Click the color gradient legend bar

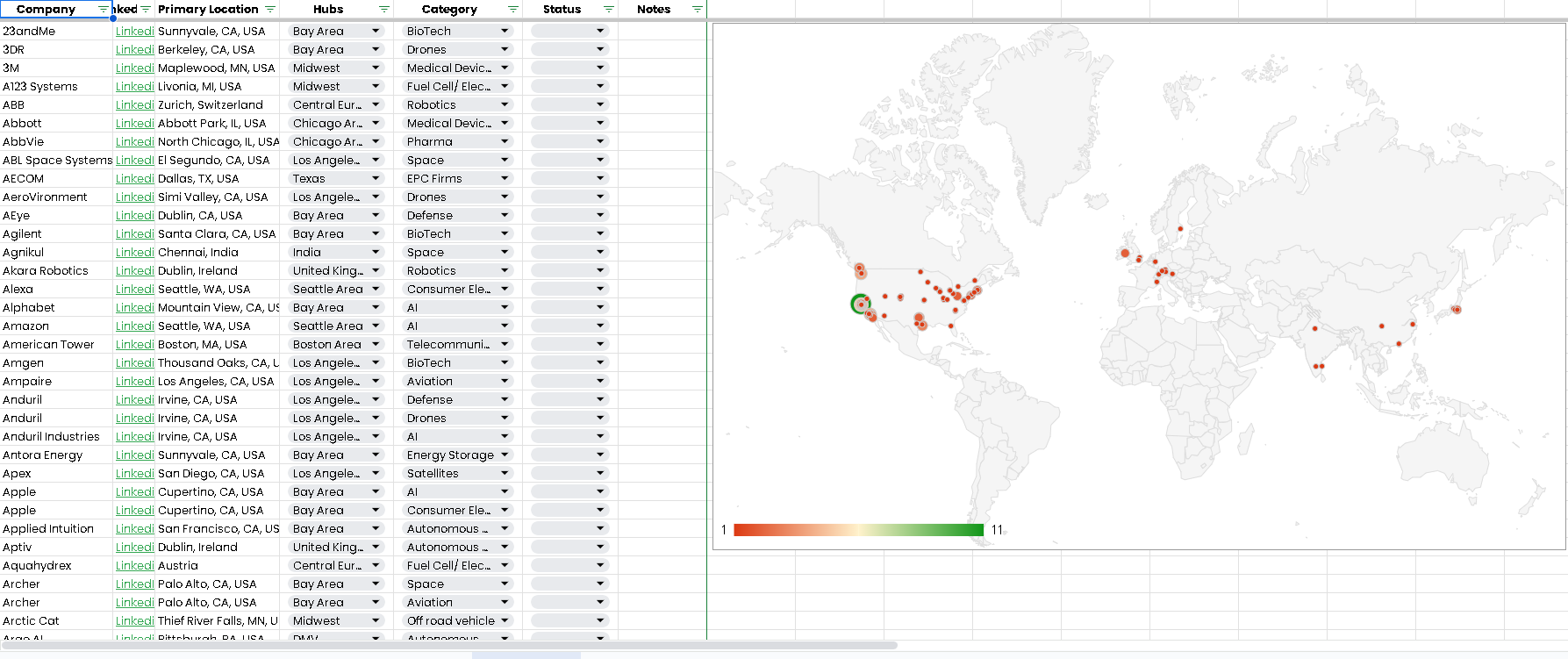[858, 529]
